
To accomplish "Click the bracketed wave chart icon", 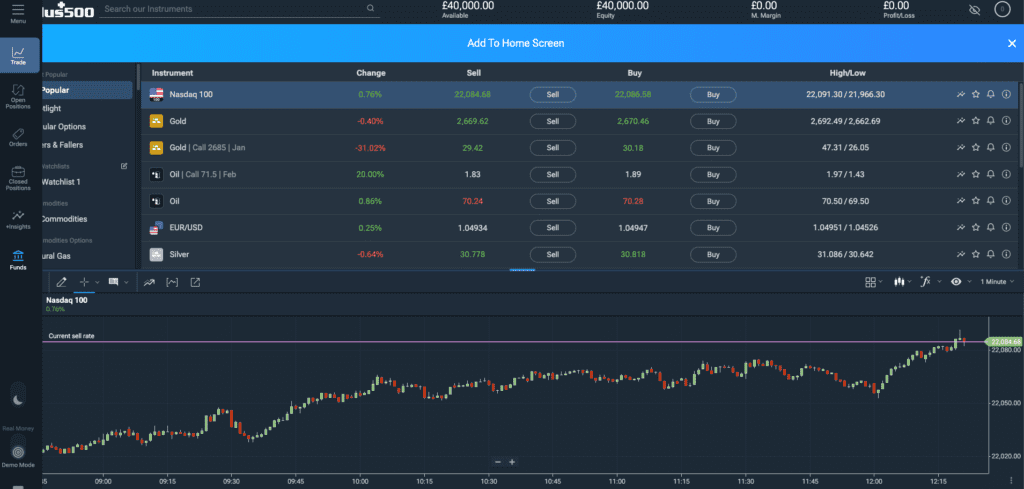I will (x=172, y=282).
